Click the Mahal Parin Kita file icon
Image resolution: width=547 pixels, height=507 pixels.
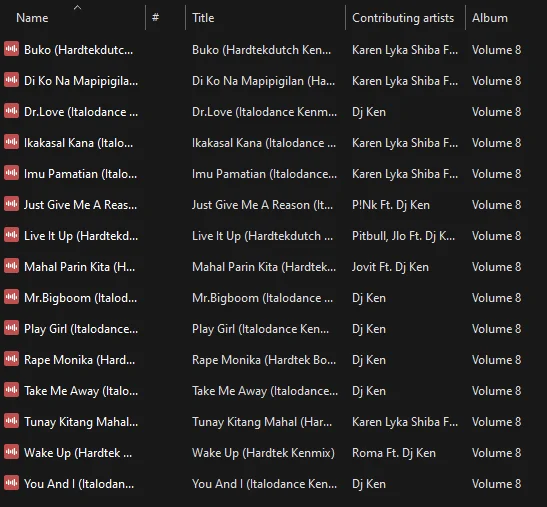click(x=12, y=266)
